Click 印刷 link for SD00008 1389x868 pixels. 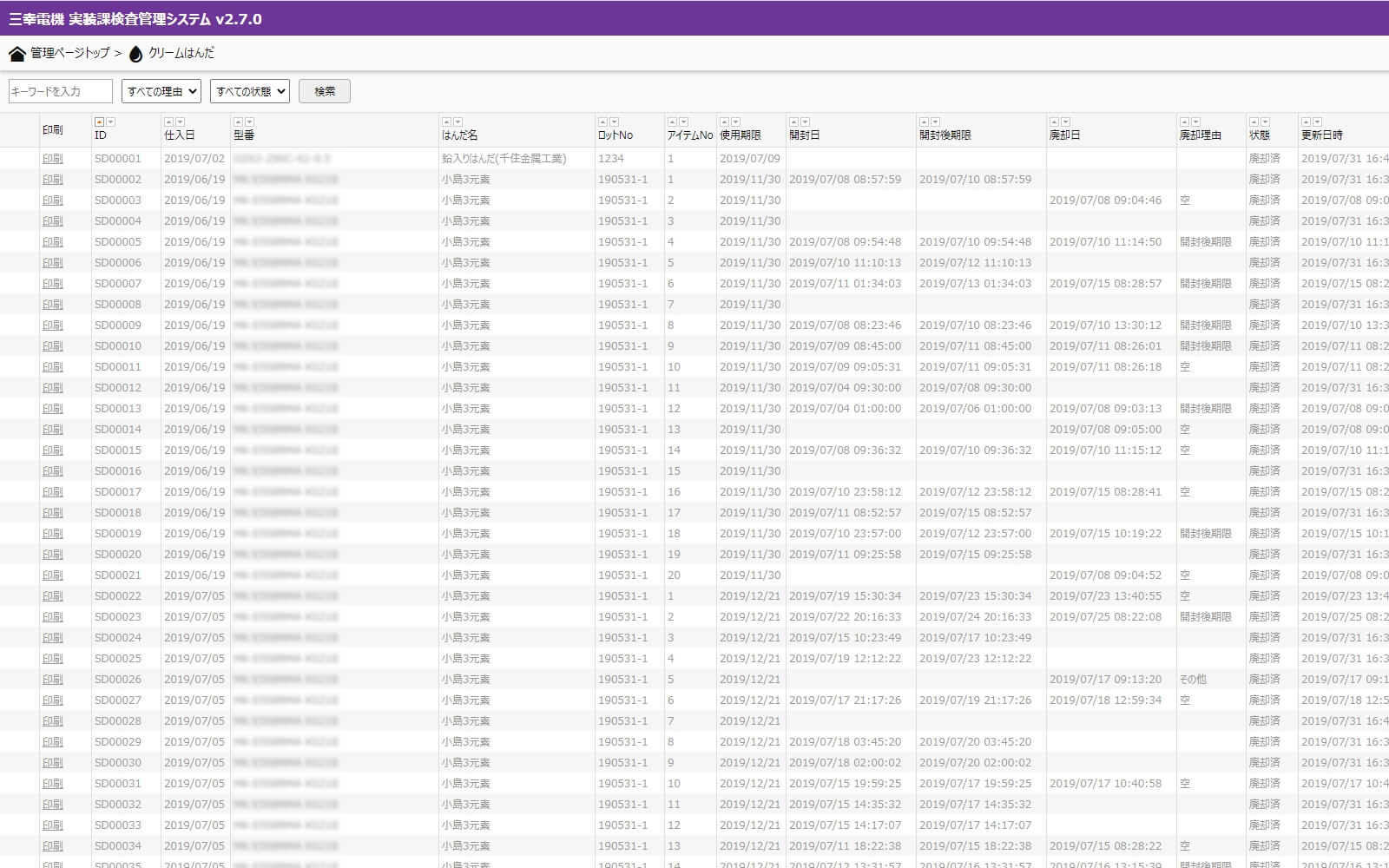click(x=53, y=305)
